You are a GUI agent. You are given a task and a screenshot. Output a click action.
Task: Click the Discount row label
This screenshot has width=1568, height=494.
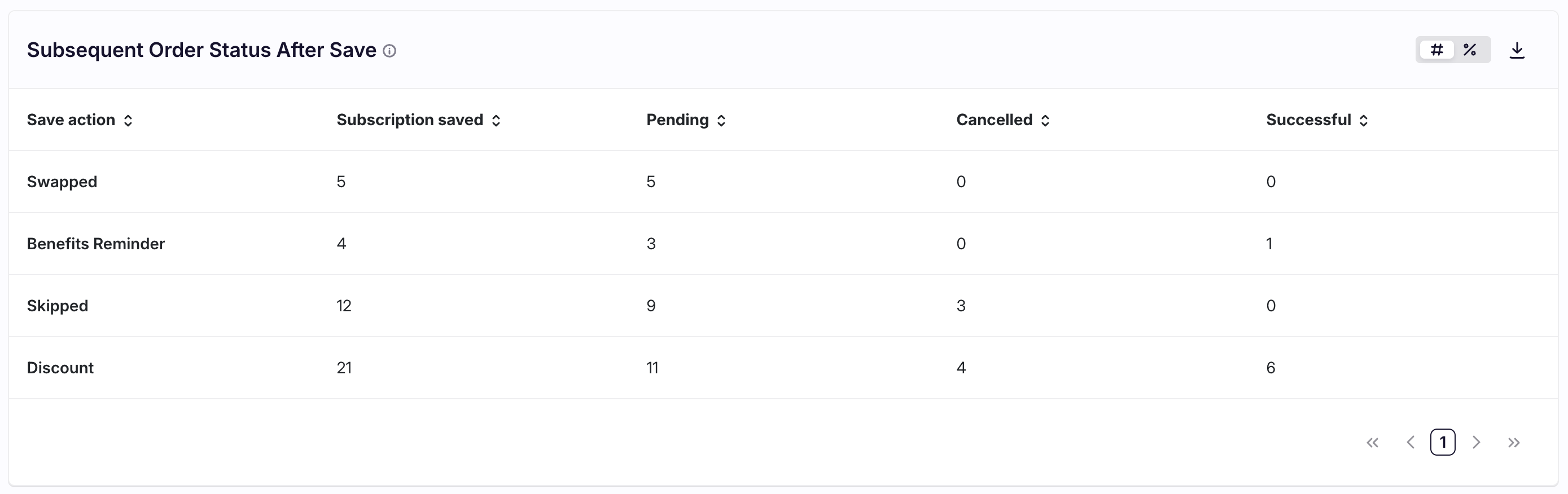(x=60, y=368)
